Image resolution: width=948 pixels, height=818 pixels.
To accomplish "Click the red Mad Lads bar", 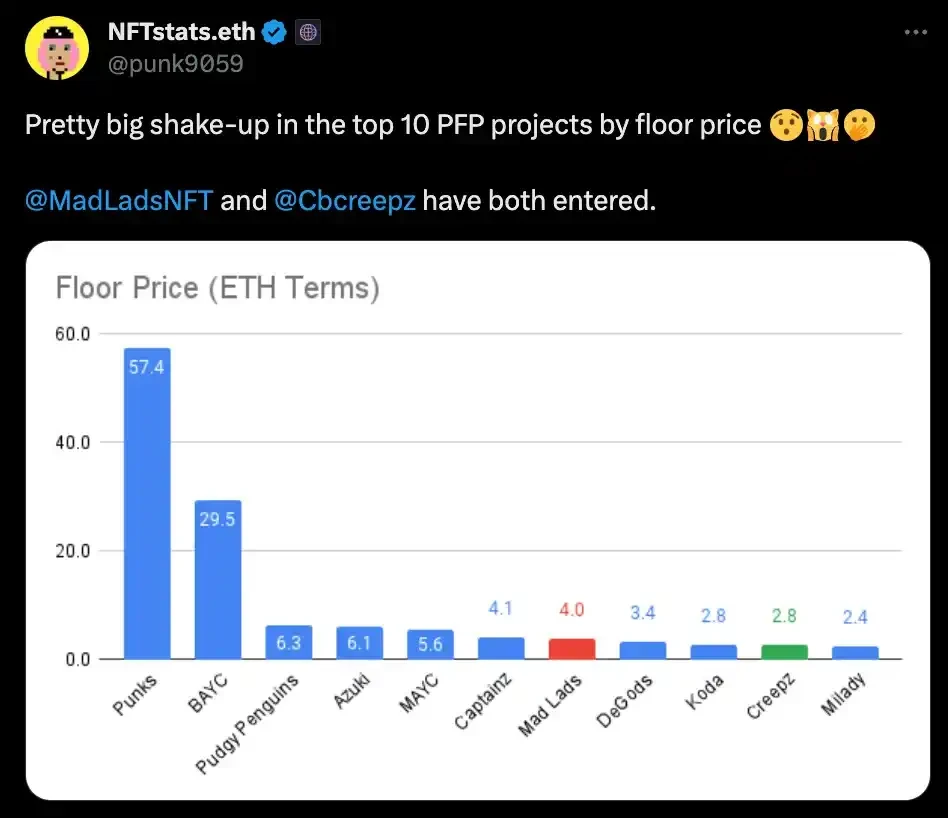I will click(x=572, y=648).
